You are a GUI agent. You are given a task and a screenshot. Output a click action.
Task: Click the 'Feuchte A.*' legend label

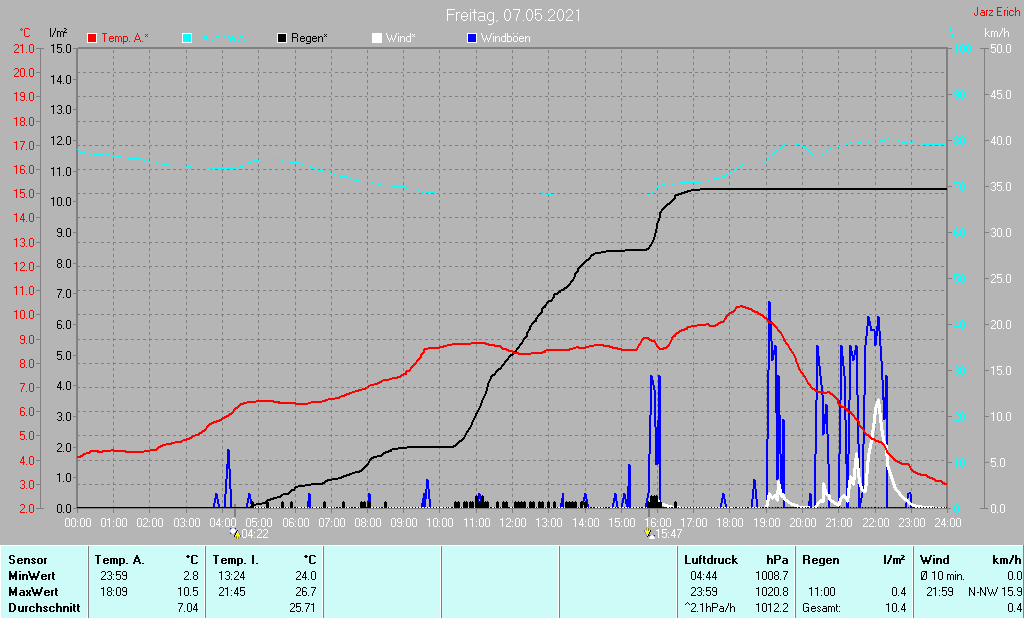click(224, 39)
